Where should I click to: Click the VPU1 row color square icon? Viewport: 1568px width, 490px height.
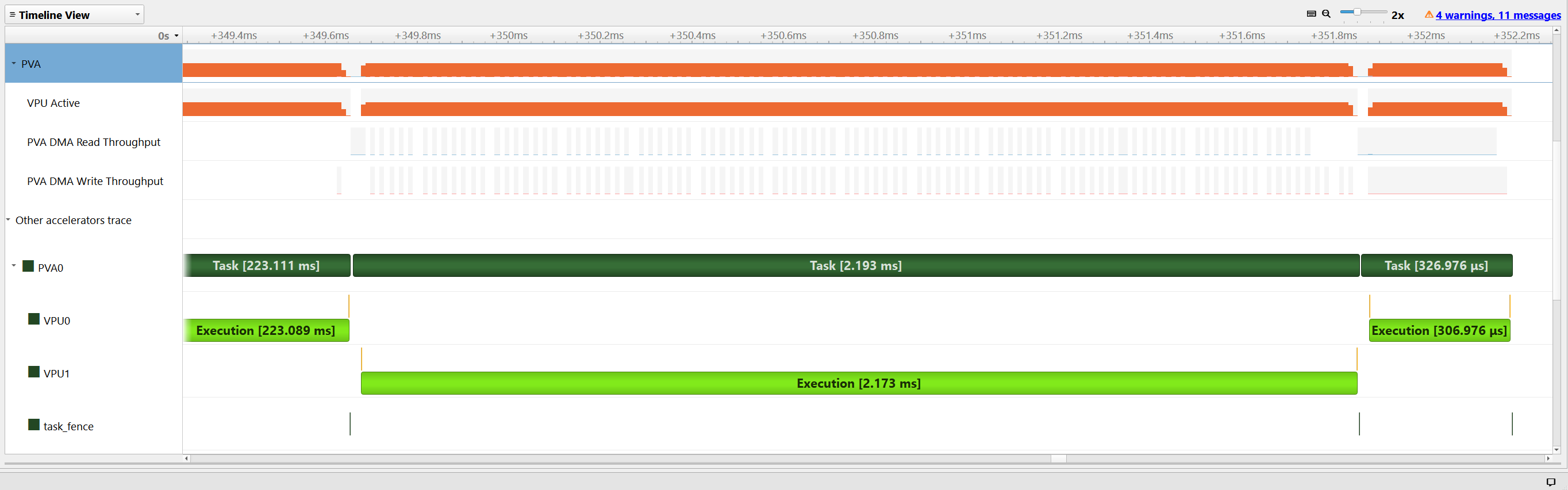[x=34, y=372]
